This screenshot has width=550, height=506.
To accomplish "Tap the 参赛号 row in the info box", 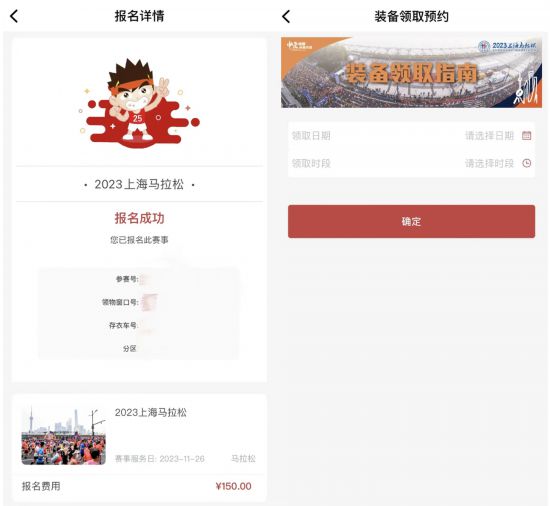I will (x=137, y=279).
